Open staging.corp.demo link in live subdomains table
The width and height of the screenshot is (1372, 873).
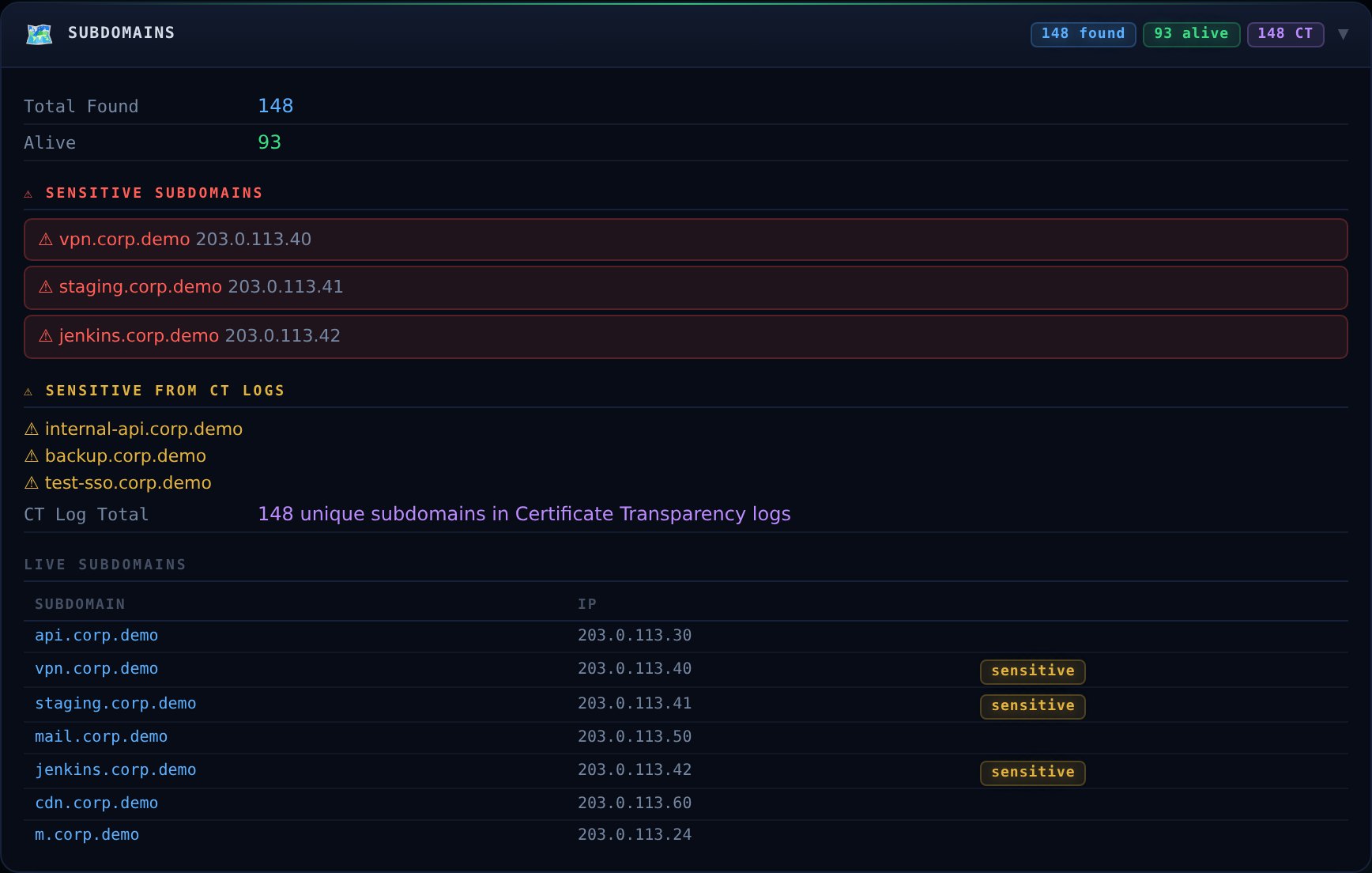coord(115,704)
